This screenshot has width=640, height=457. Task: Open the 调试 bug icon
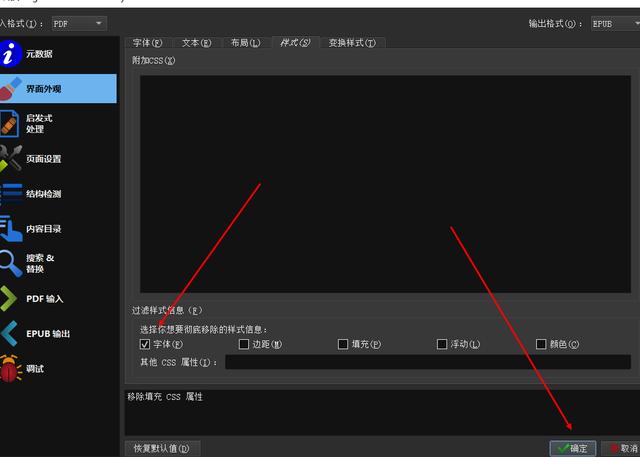point(10,368)
